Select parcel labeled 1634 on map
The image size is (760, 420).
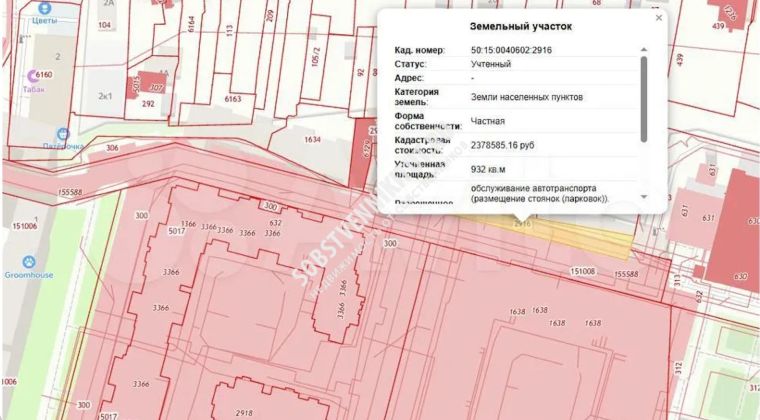point(312,140)
